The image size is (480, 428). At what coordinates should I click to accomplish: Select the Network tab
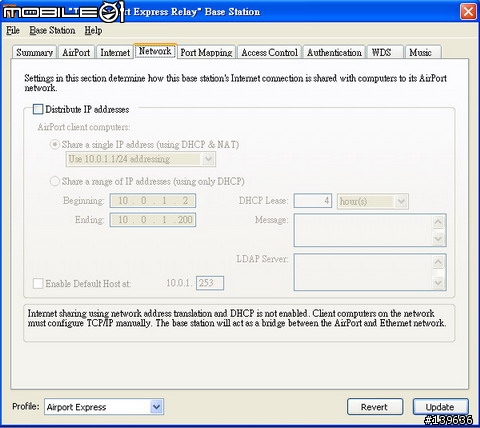coord(155,51)
